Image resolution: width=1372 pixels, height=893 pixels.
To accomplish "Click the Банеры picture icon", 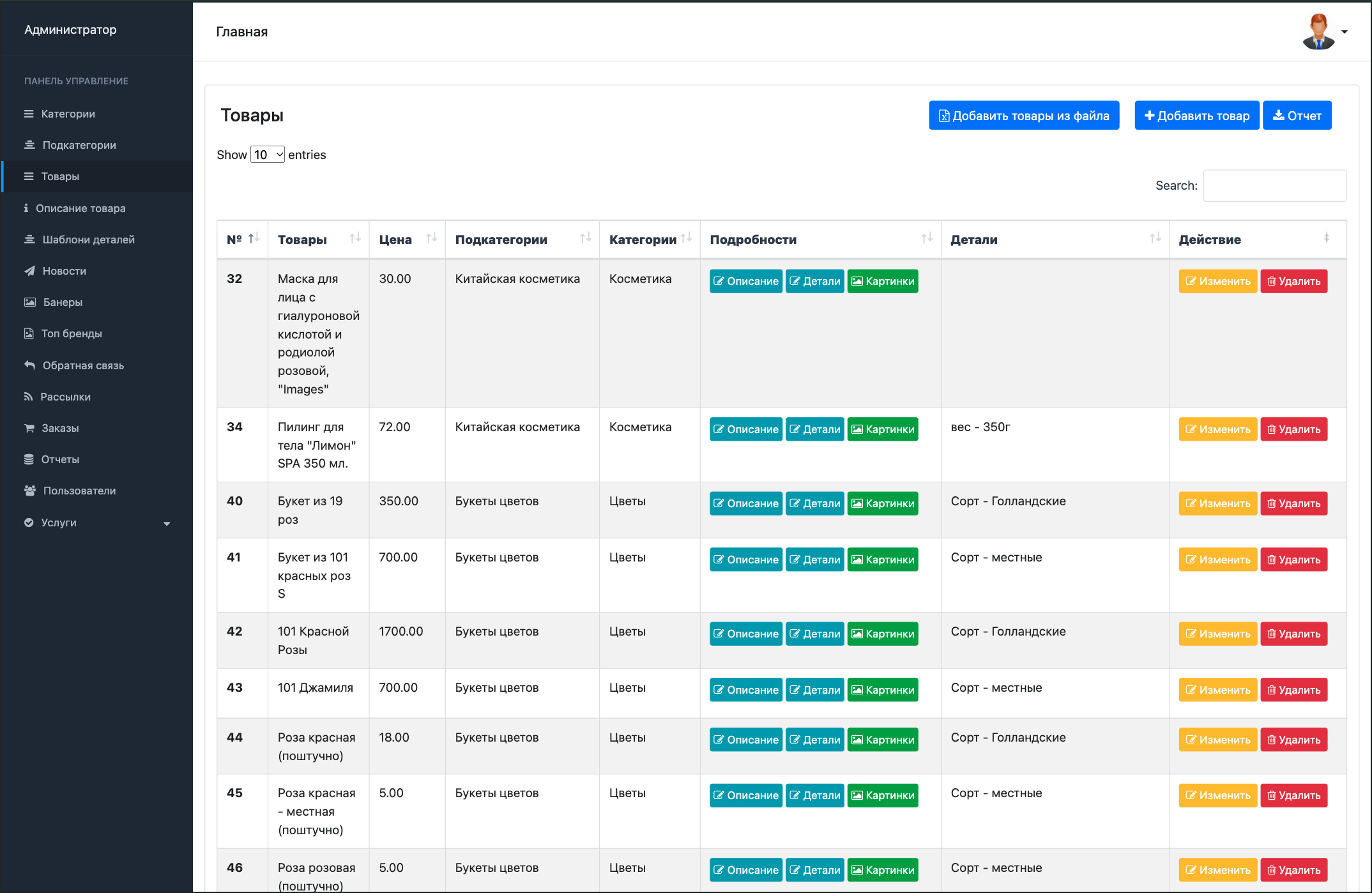I will pyautogui.click(x=30, y=302).
